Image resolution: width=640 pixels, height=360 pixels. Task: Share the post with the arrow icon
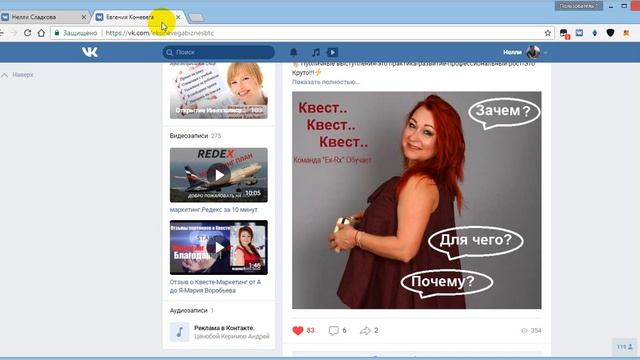click(x=365, y=331)
